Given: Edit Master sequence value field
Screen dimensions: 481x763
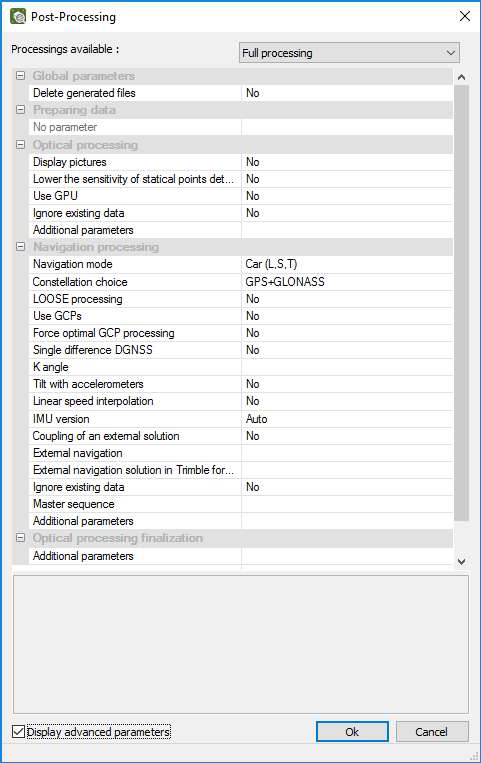Looking at the screenshot, I should 347,504.
